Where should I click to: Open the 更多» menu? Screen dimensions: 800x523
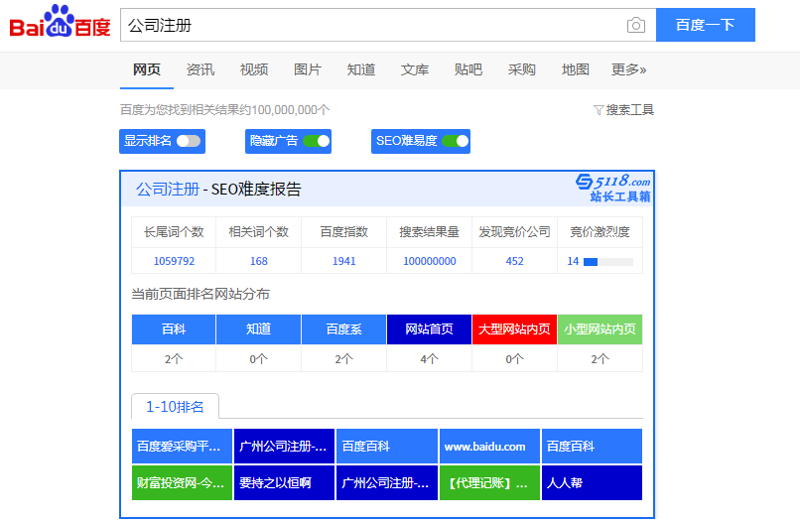[629, 69]
